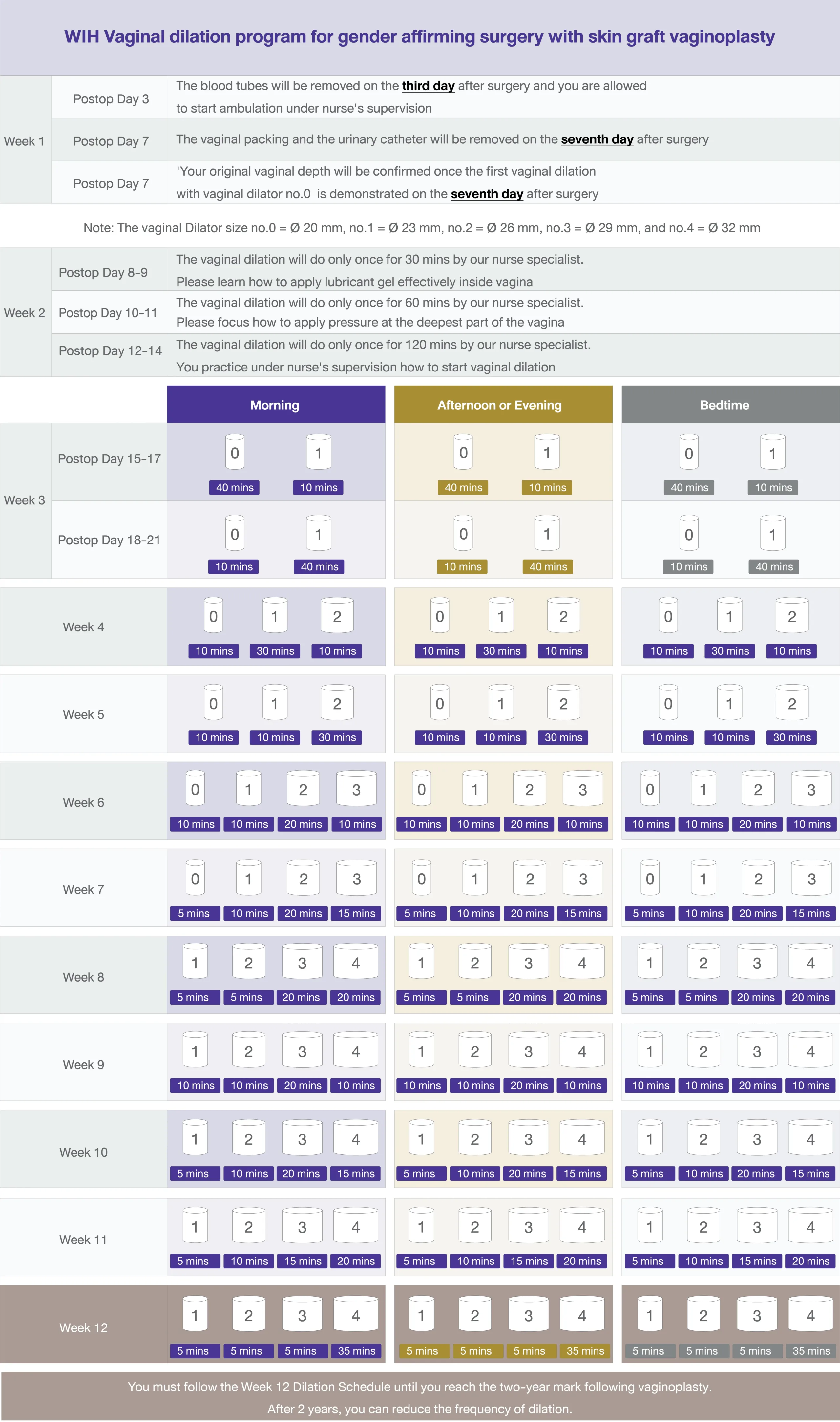Click the Afternoon or Evening column header
Image resolution: width=840 pixels, height=1422 pixels.
[503, 405]
